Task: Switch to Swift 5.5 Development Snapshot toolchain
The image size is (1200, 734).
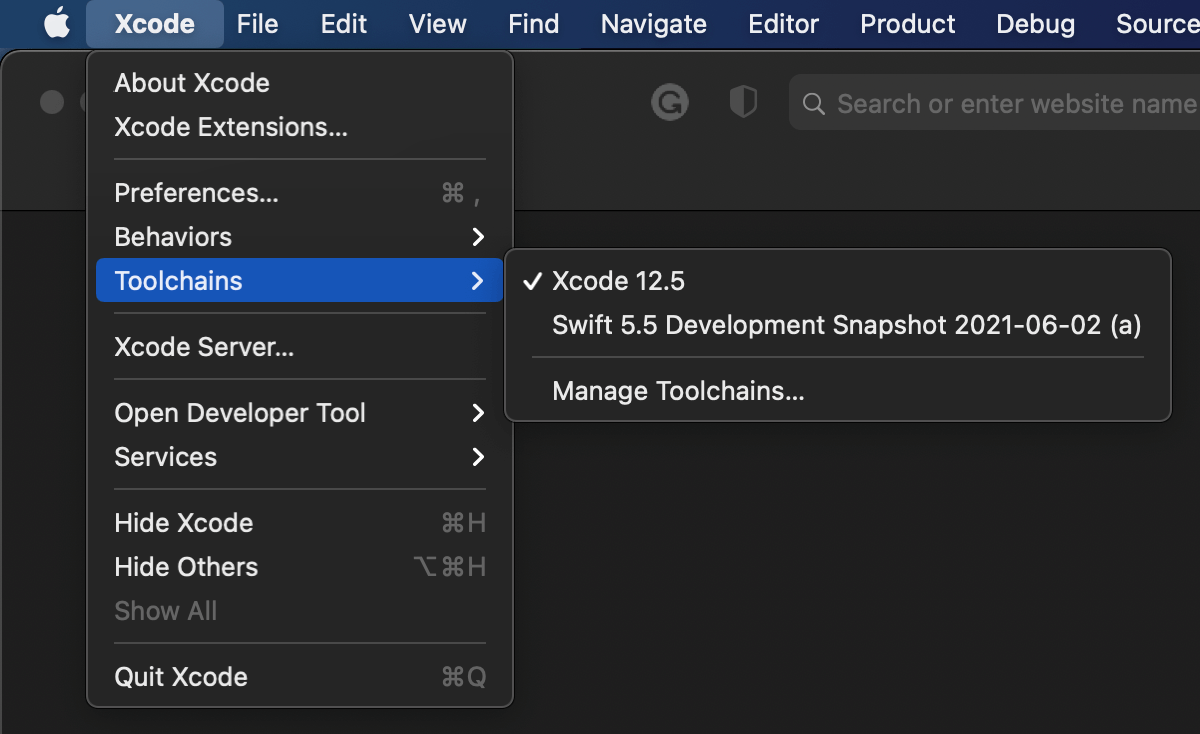Action: pos(846,325)
